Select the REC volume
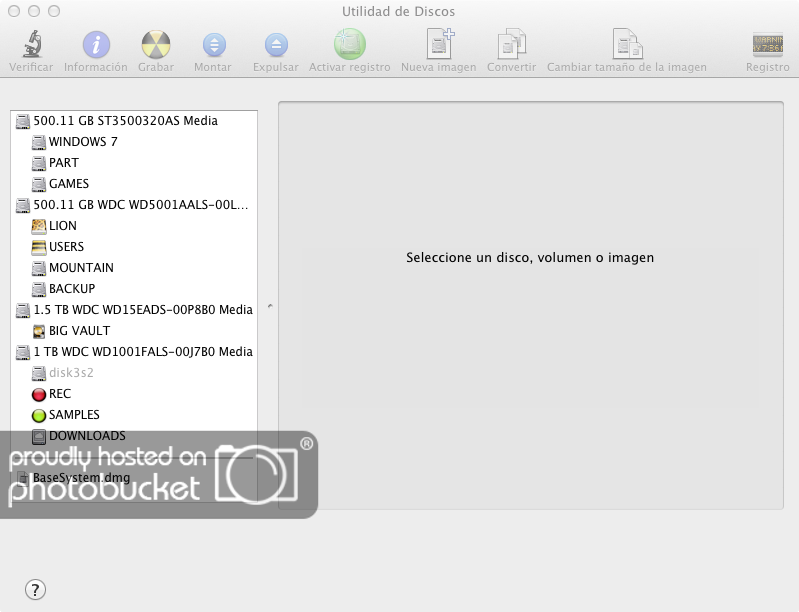 [x=134, y=394]
